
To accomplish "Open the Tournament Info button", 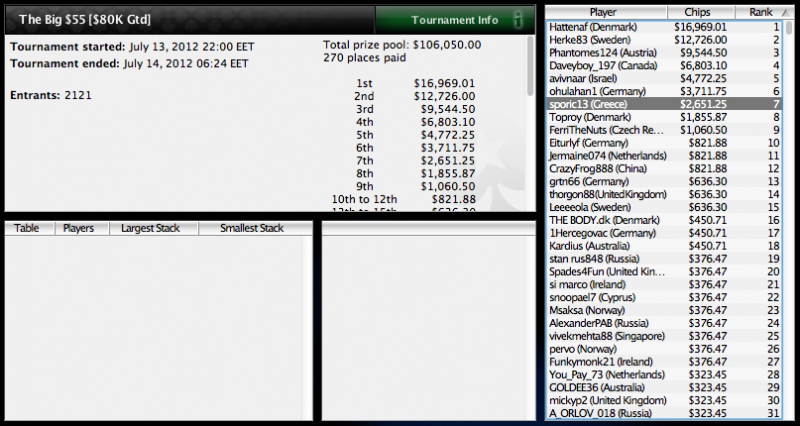I will [455, 20].
